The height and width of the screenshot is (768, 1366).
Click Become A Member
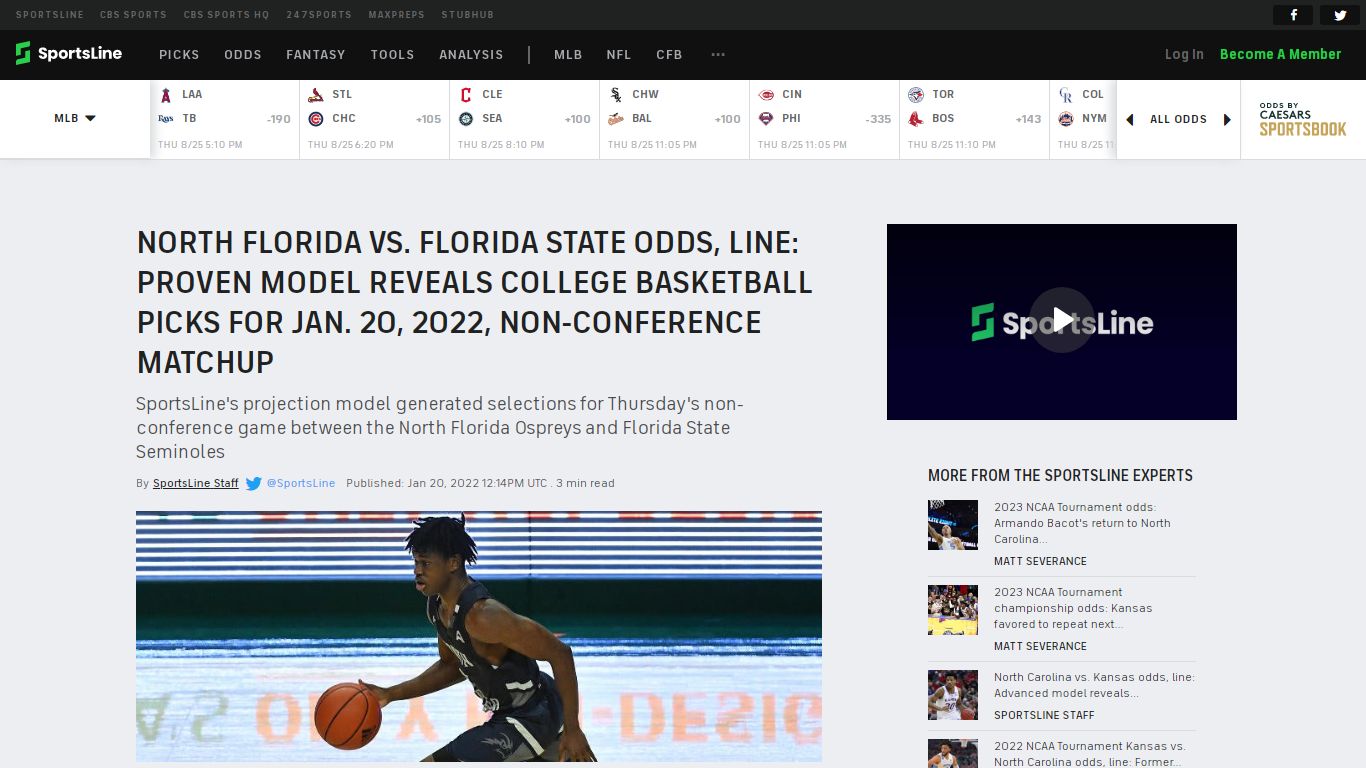click(x=1281, y=55)
